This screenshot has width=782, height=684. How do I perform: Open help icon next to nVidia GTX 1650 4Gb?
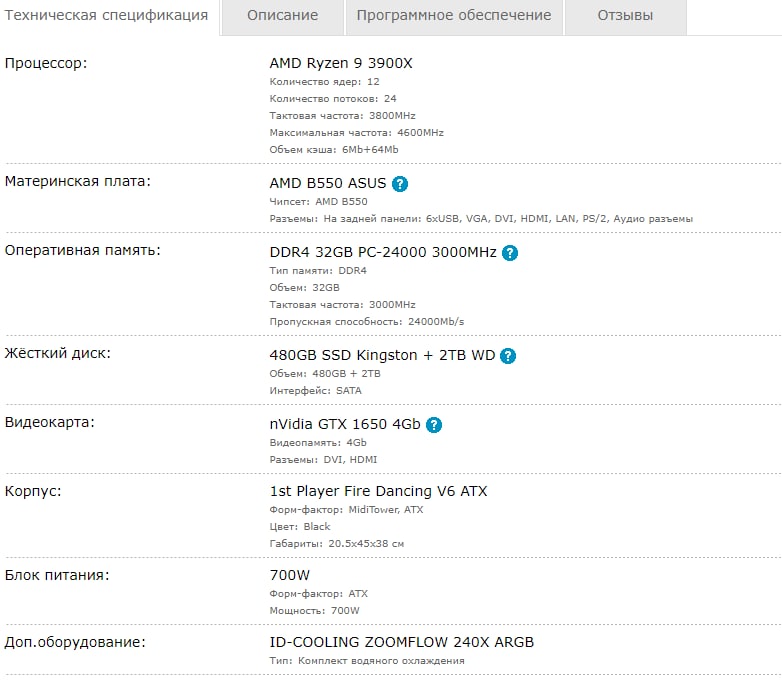(434, 425)
